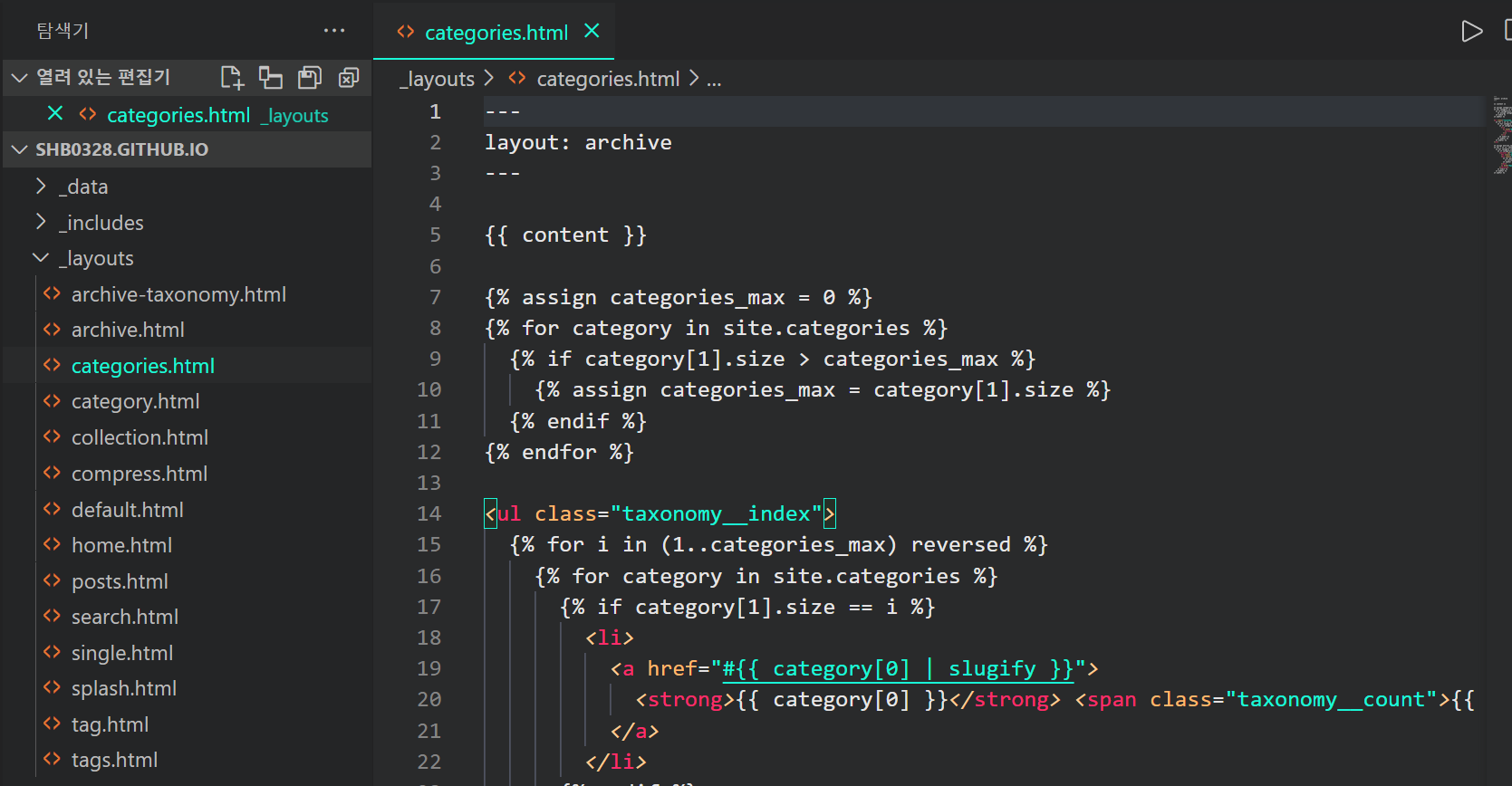Click 'reversed' keyword on line 15
This screenshot has width=1512, height=786.
click(x=960, y=544)
